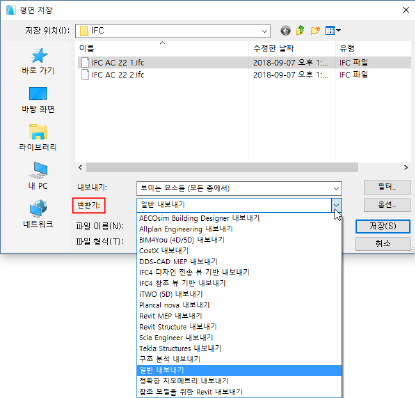
Task: Close the 평면 저장 dialog
Action: pos(406,10)
